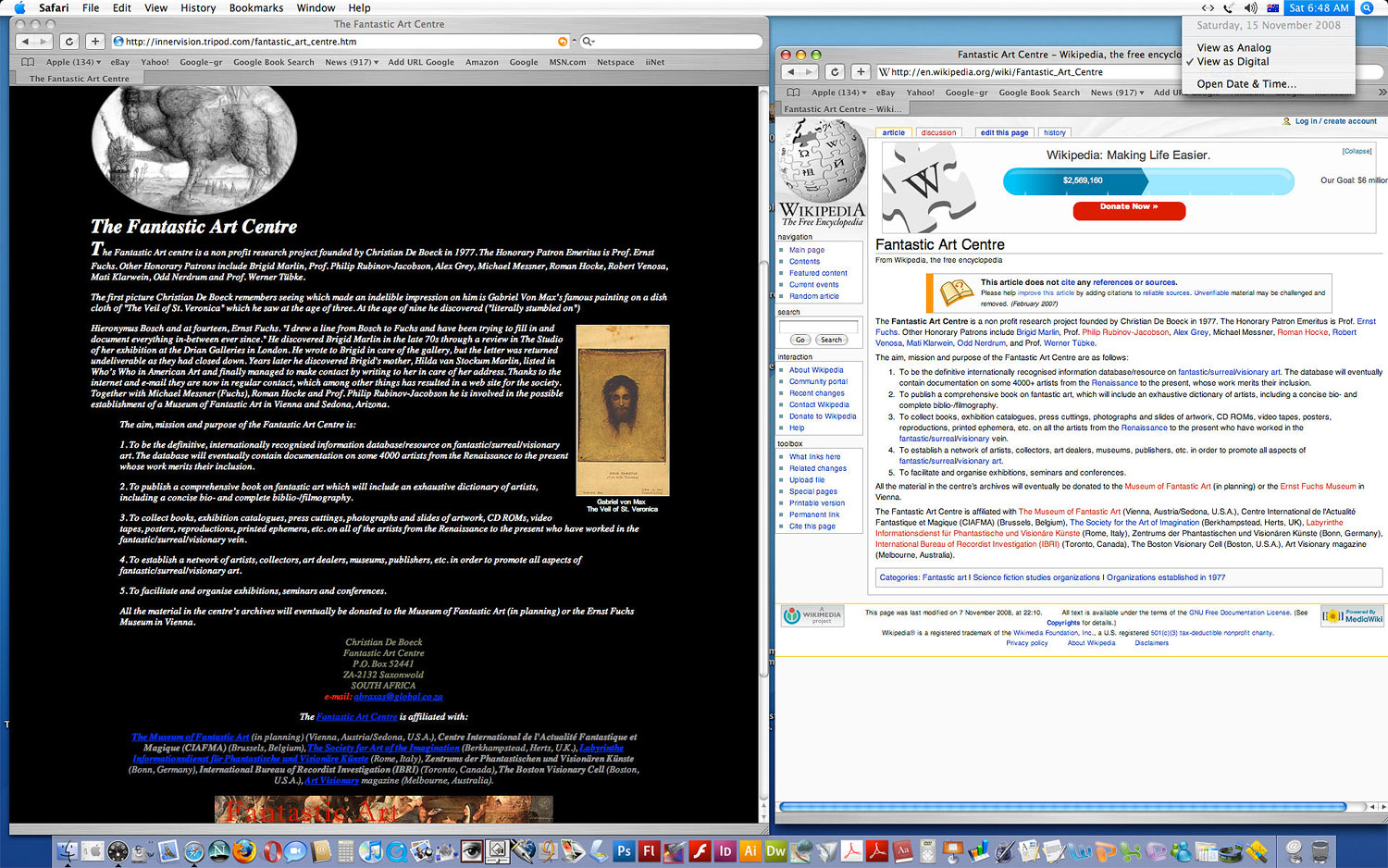
Task: Open iChat from the Dock
Action: (296, 851)
